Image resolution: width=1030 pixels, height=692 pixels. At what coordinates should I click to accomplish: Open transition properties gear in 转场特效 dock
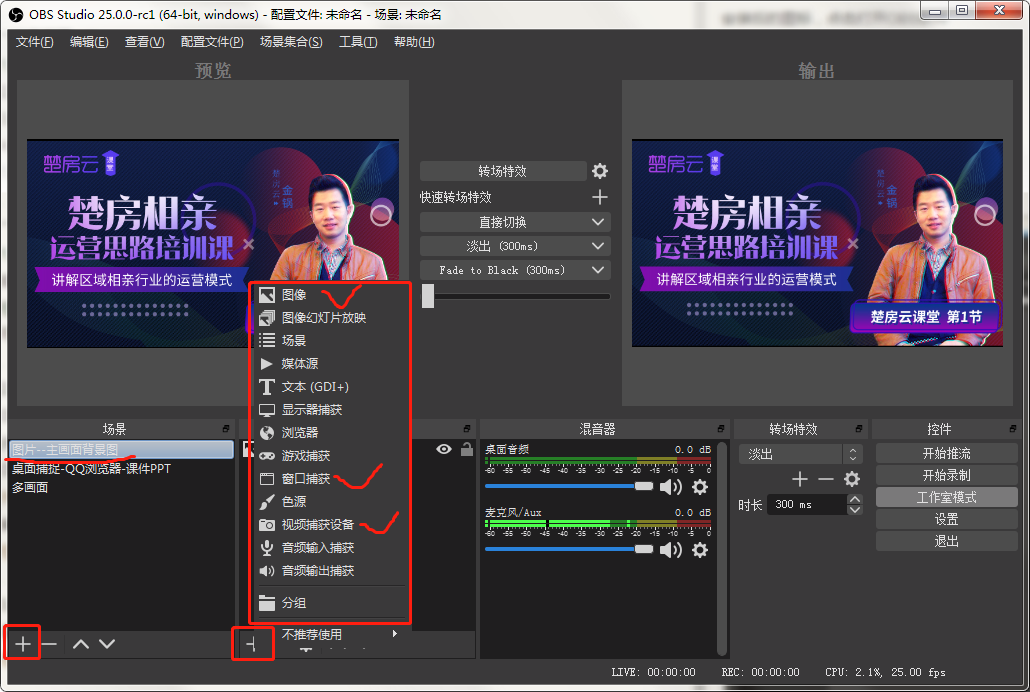852,479
